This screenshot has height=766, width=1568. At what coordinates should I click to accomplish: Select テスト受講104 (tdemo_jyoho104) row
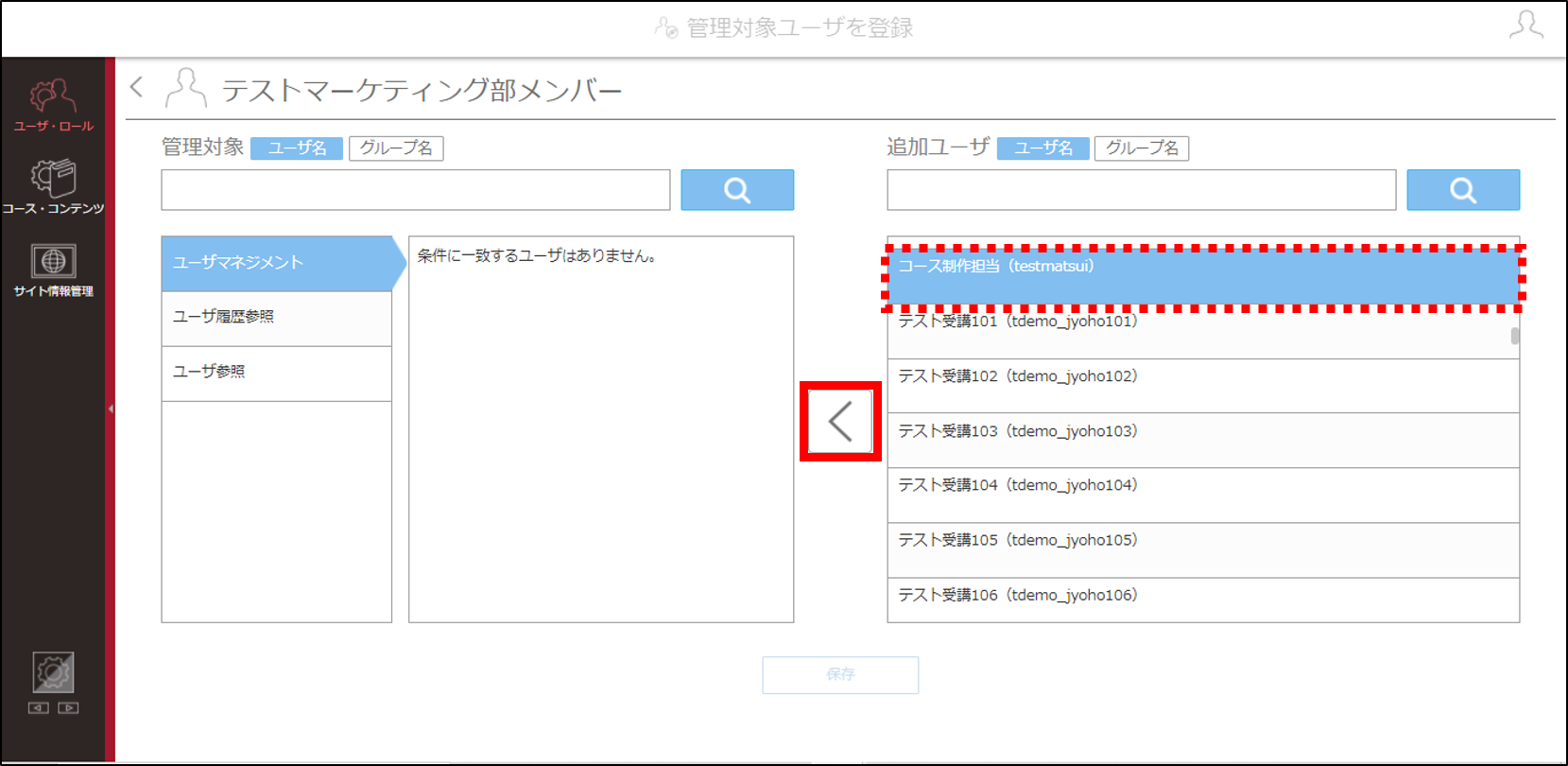point(1203,495)
